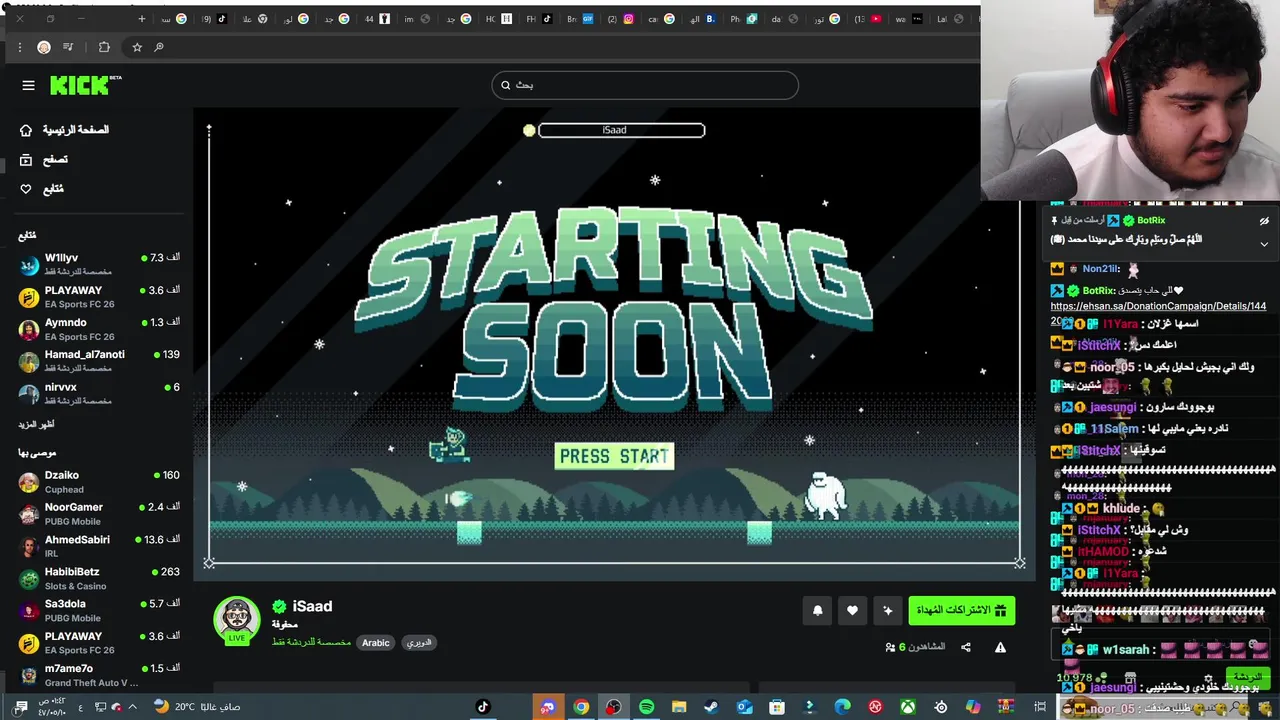Open weather widget showing 20°C
The width and height of the screenshot is (1280, 720).
point(196,707)
